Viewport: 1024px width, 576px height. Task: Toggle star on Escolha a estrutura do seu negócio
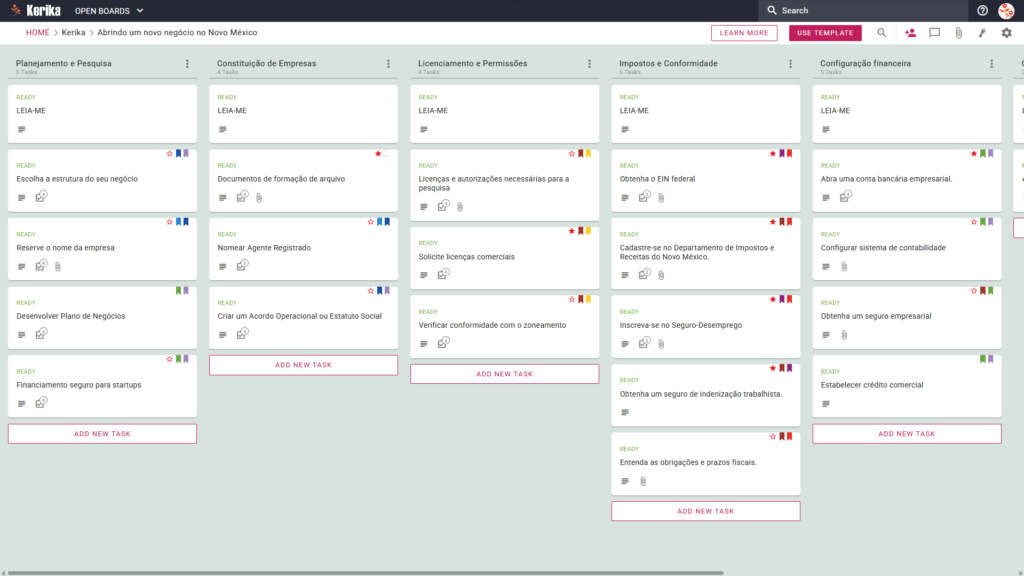tap(170, 153)
